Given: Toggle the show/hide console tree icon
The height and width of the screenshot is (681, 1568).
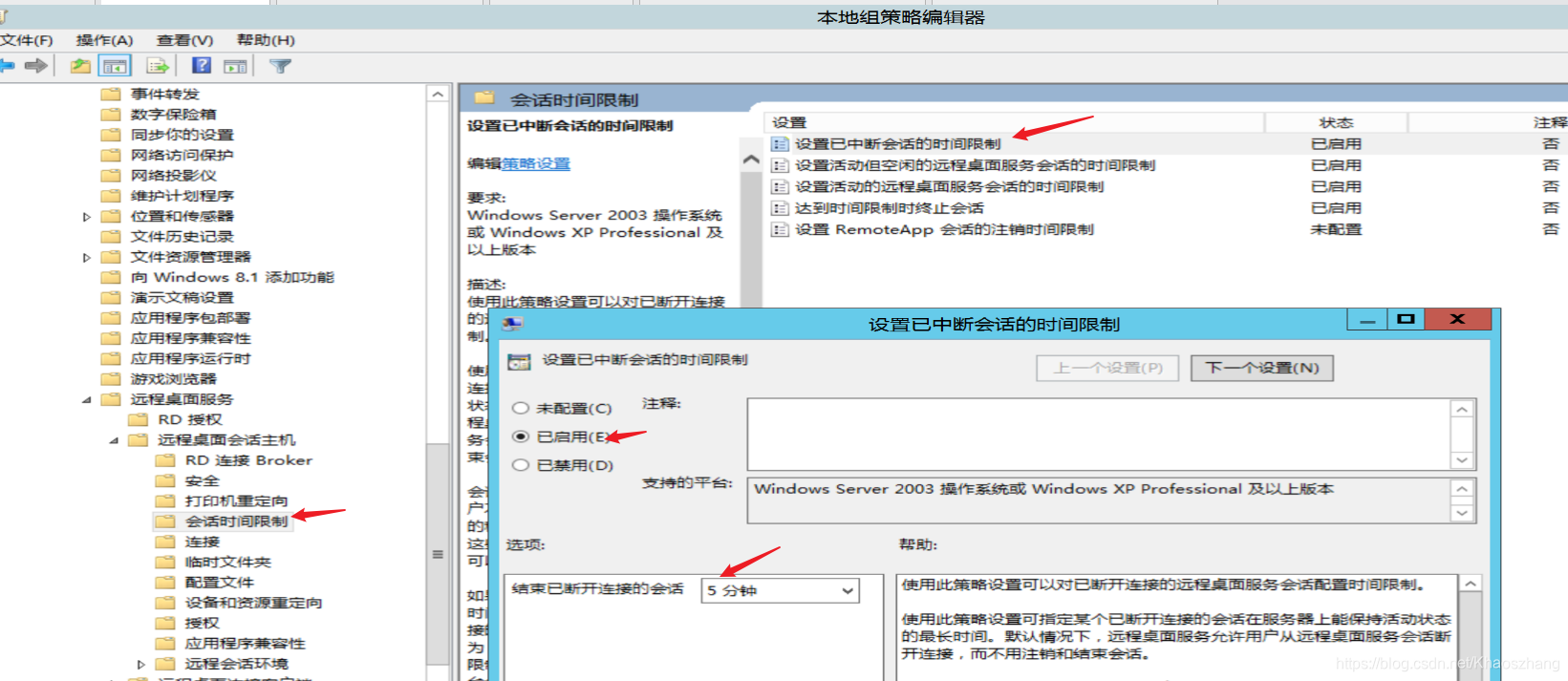Looking at the screenshot, I should tap(115, 66).
